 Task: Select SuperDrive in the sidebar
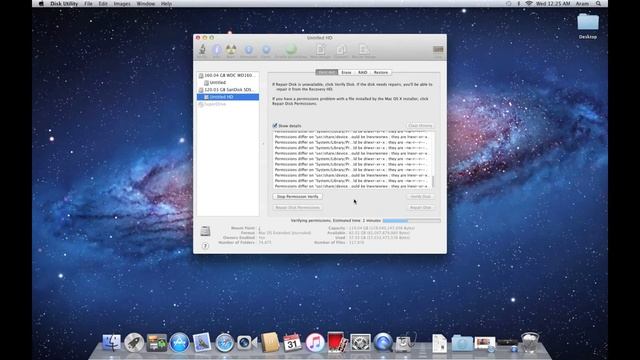tap(228, 104)
